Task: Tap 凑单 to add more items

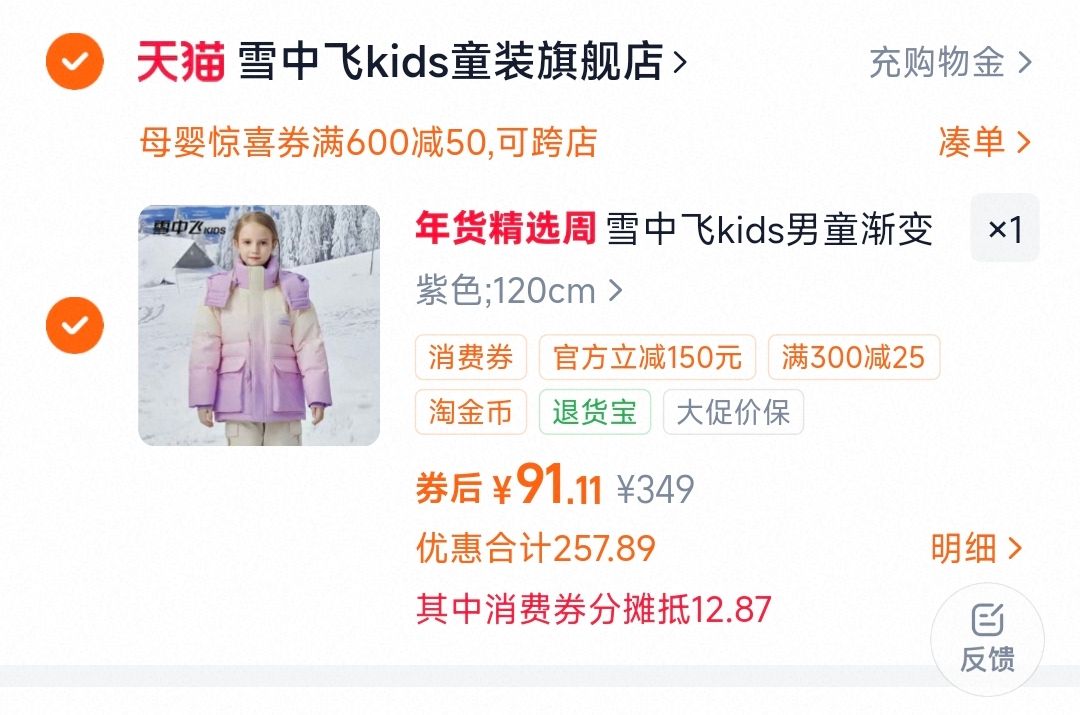Action: coord(984,143)
